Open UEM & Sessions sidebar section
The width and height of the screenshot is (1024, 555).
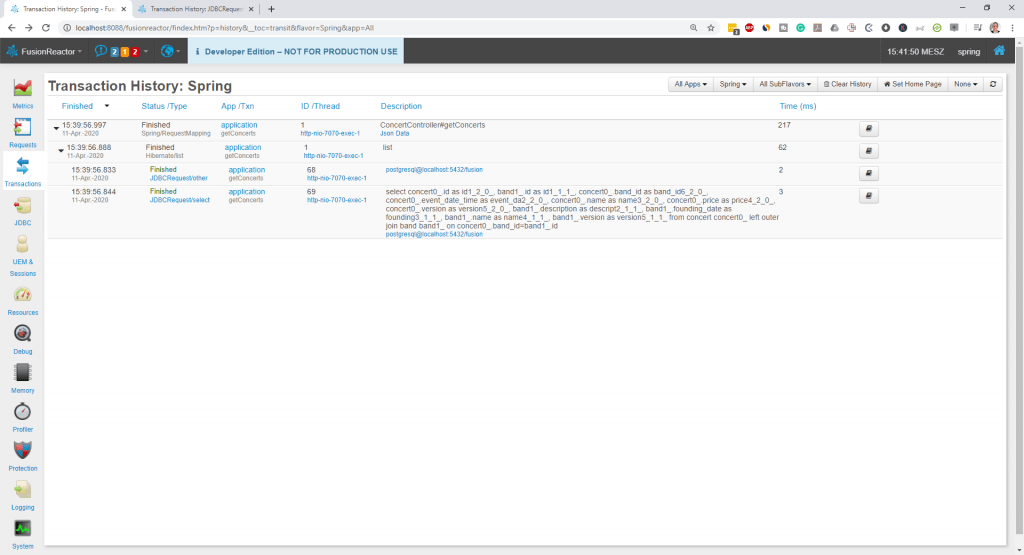pyautogui.click(x=22, y=256)
